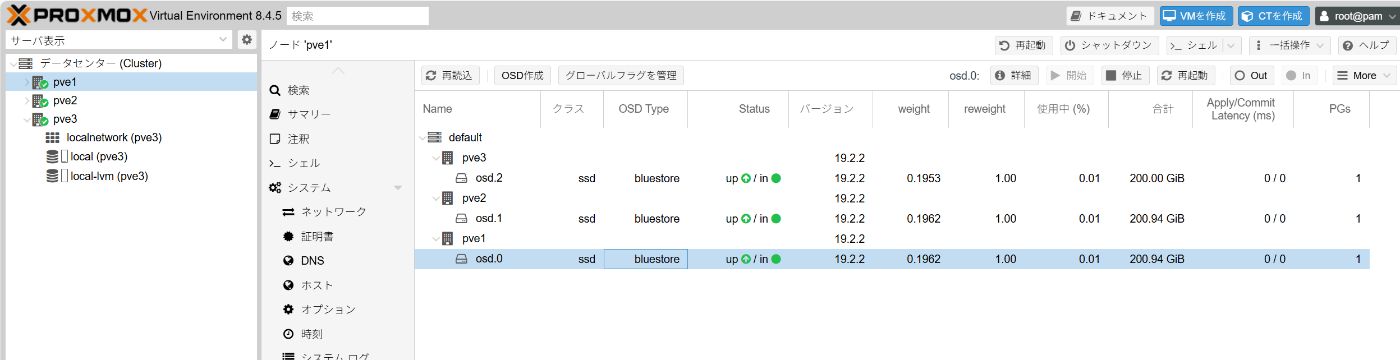Select the pve2 node icon in tree
Image resolution: width=1400 pixels, height=360 pixels.
click(40, 101)
